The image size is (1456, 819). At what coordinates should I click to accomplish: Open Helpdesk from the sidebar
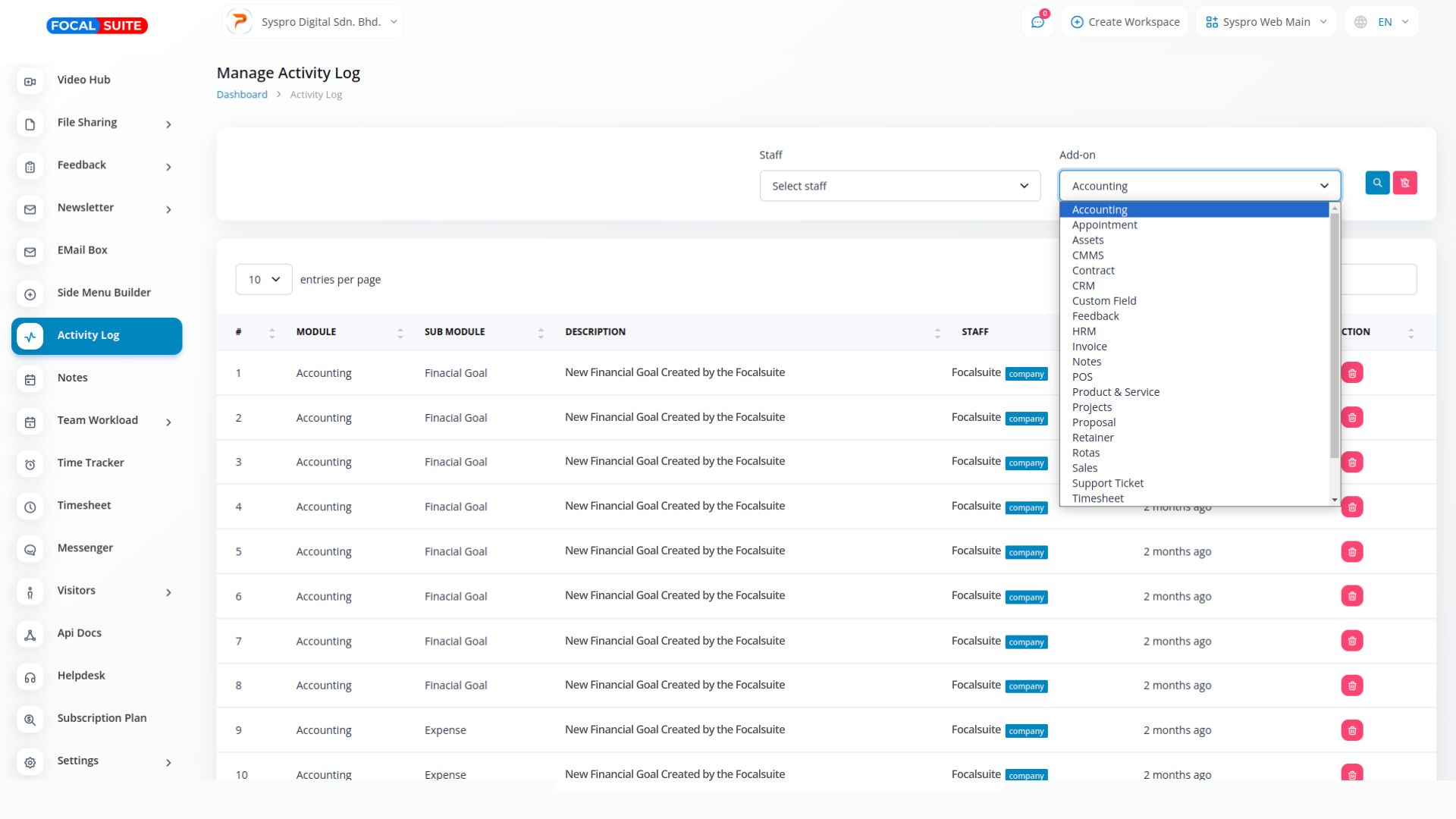[x=81, y=675]
